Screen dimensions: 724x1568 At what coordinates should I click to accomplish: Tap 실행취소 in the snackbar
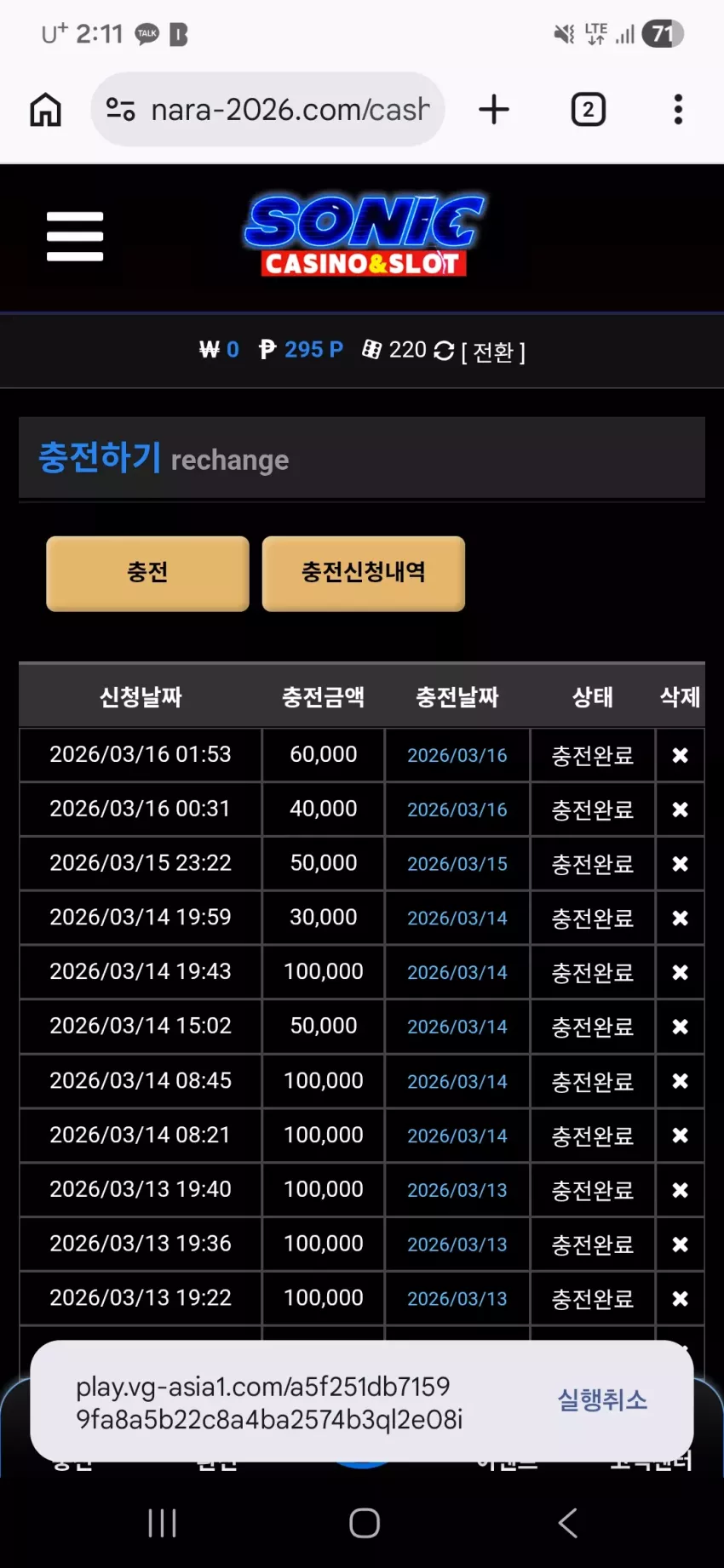(602, 1400)
